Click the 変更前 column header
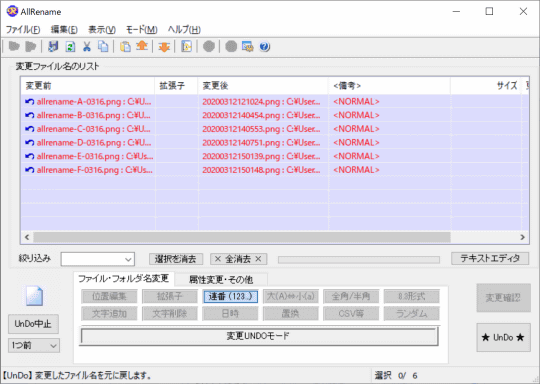 [88, 86]
